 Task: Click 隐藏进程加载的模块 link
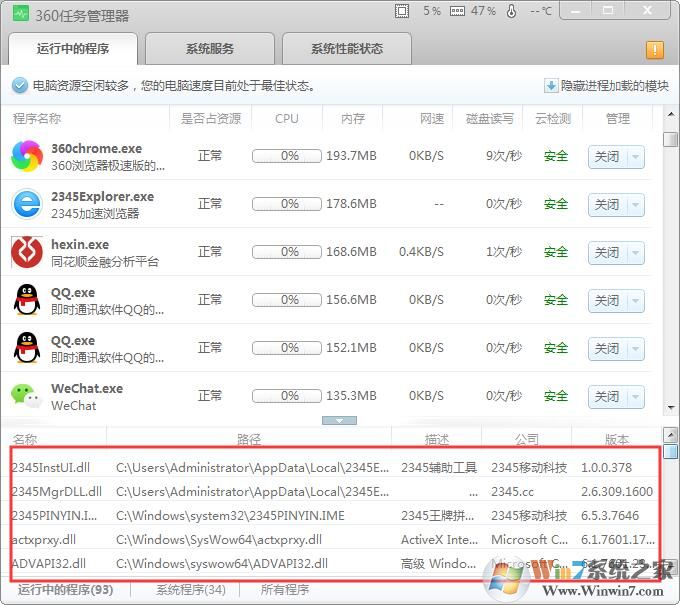pos(615,86)
